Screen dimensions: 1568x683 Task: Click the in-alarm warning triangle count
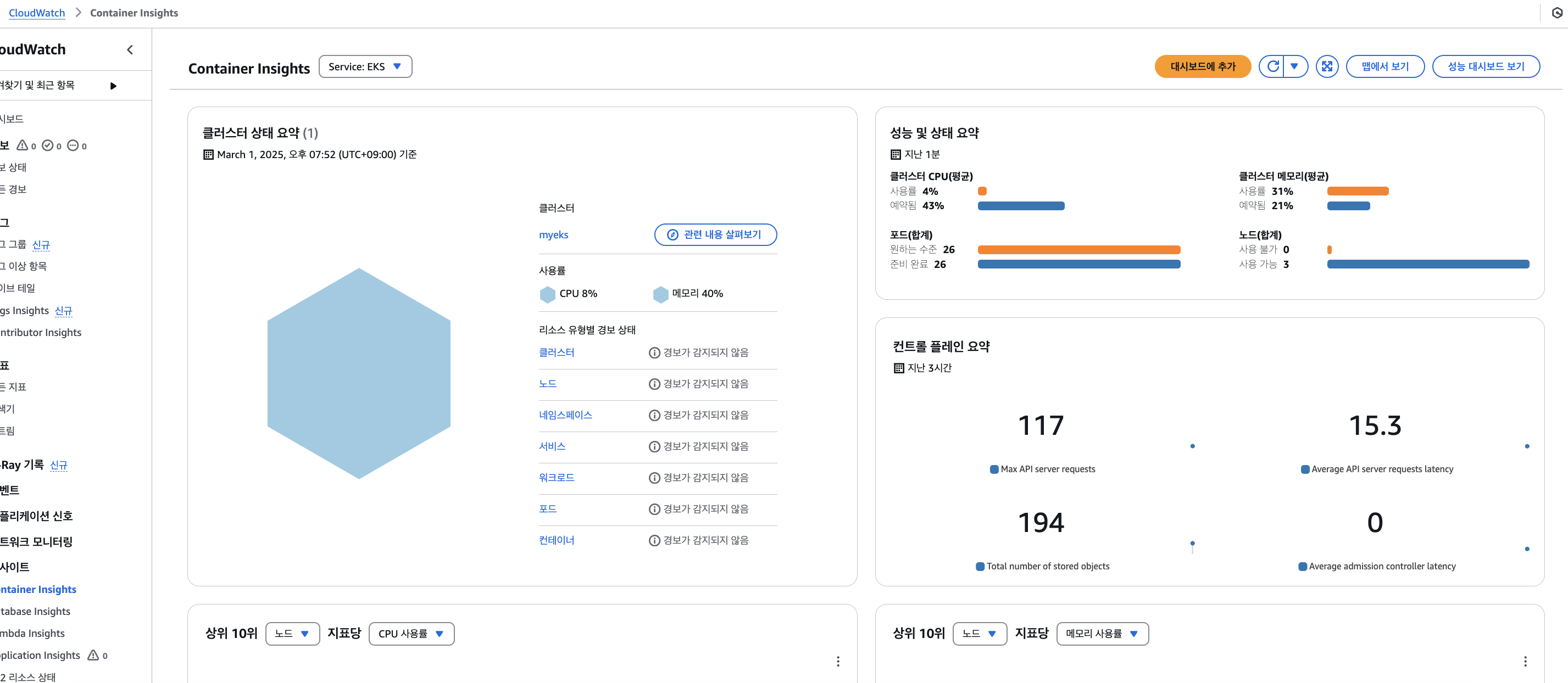pyautogui.click(x=26, y=146)
